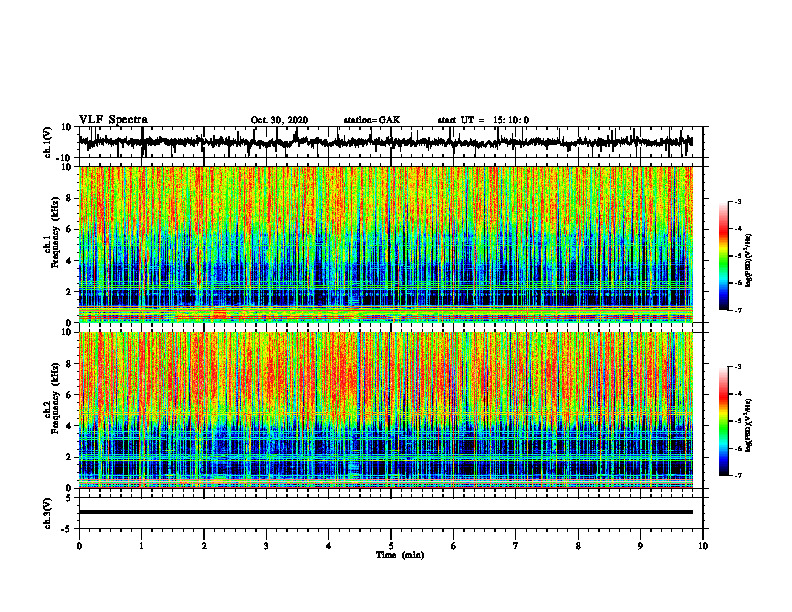Click time axis tick label "7"
Image resolution: width=792 pixels, height=612 pixels.
[516, 546]
